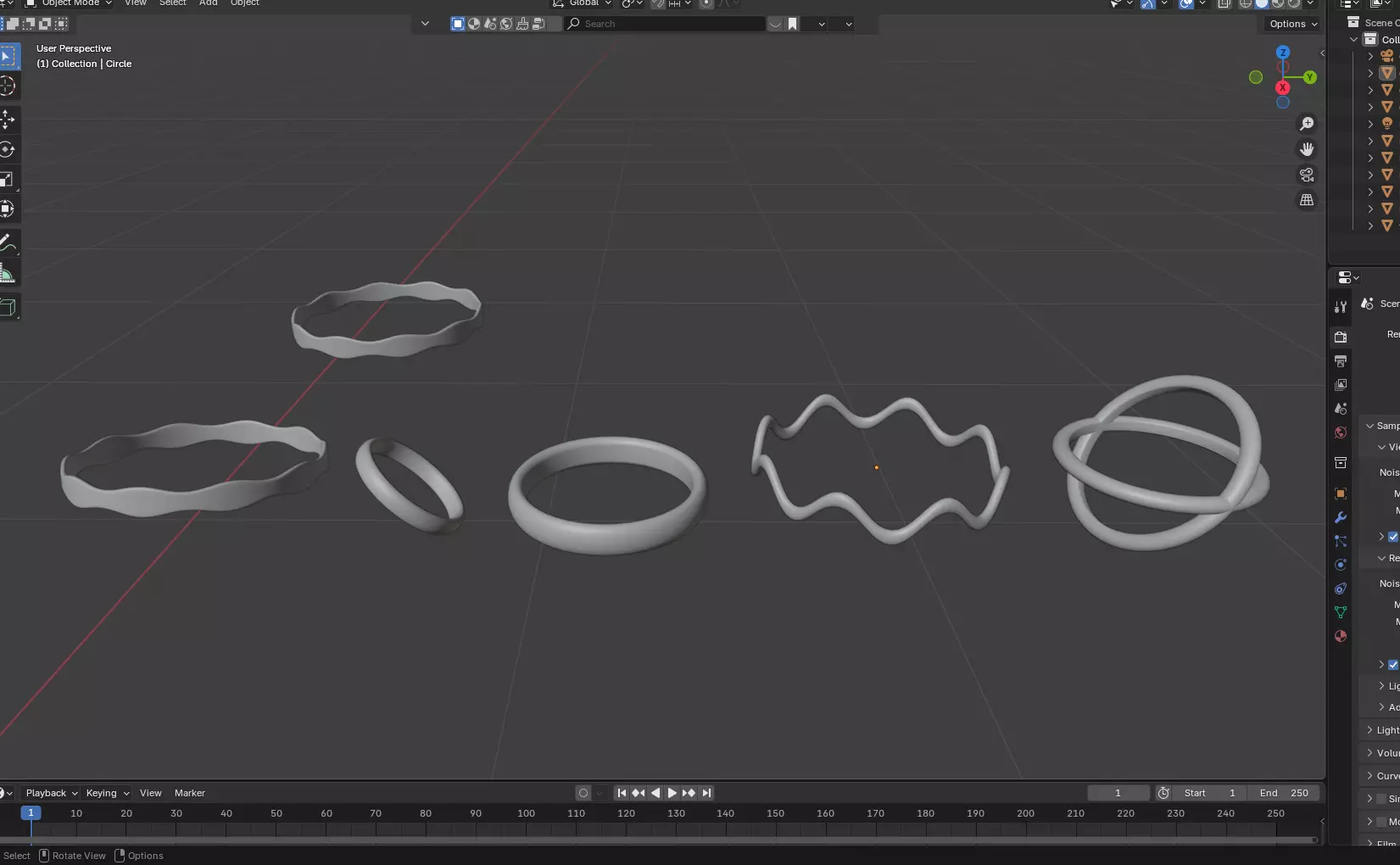Open the Object Mode dropdown
The height and width of the screenshot is (865, 1400).
click(69, 3)
